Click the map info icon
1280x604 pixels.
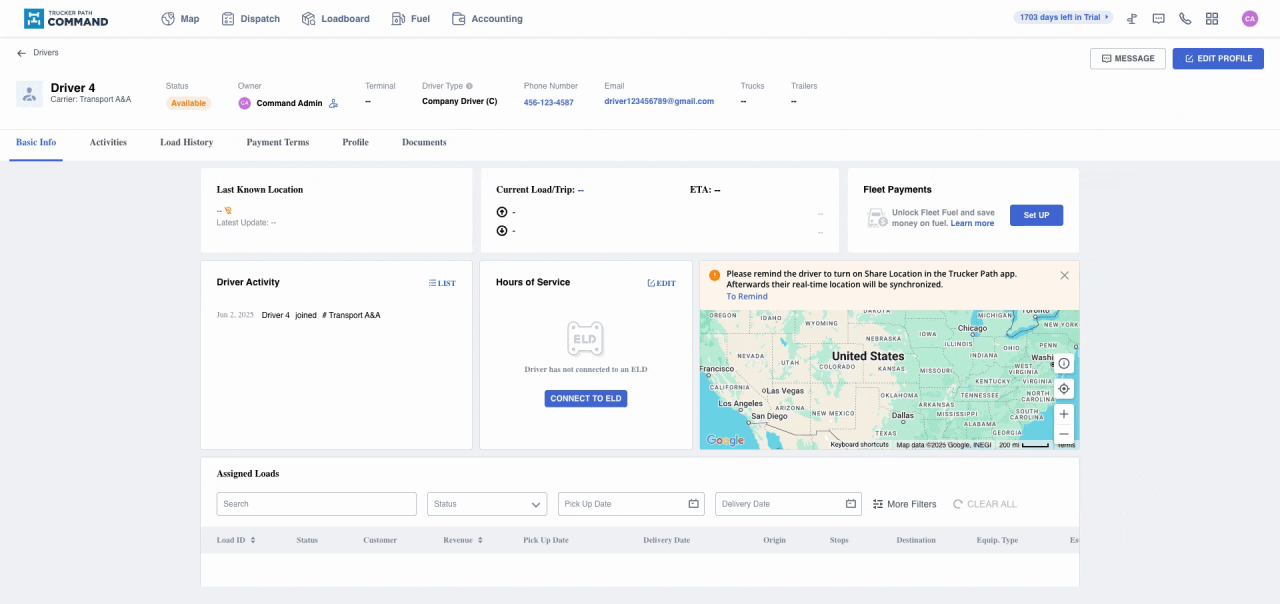point(1064,364)
